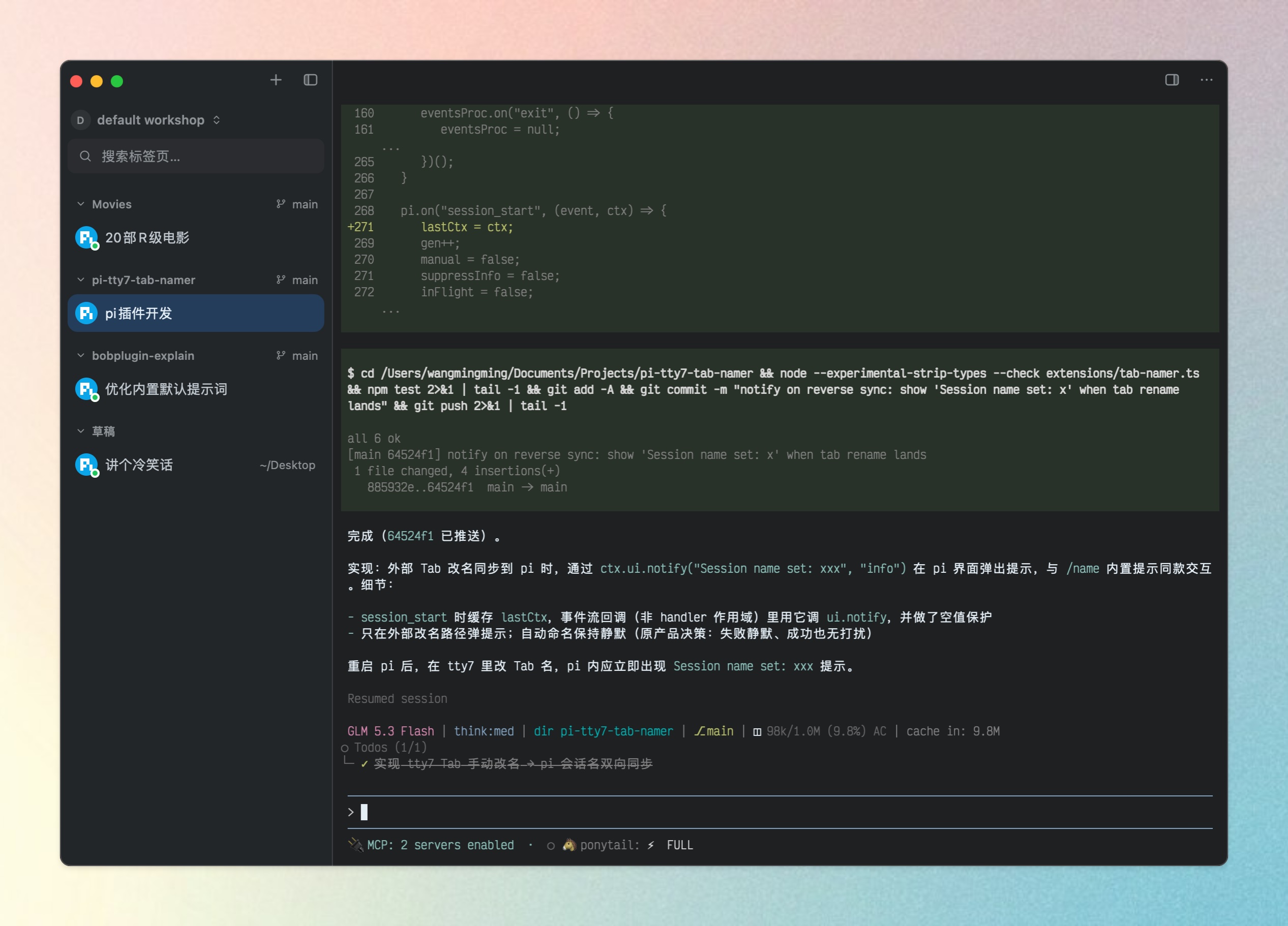Click the pi icon beside 讲个冷笑话
1288x926 pixels.
(86, 465)
